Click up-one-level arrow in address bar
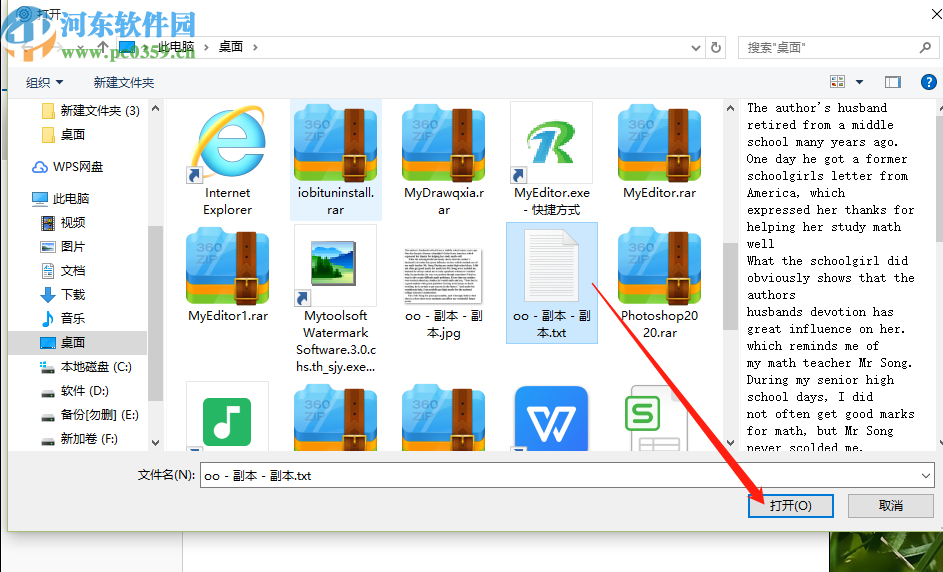Image resolution: width=943 pixels, height=572 pixels. pyautogui.click(x=103, y=47)
